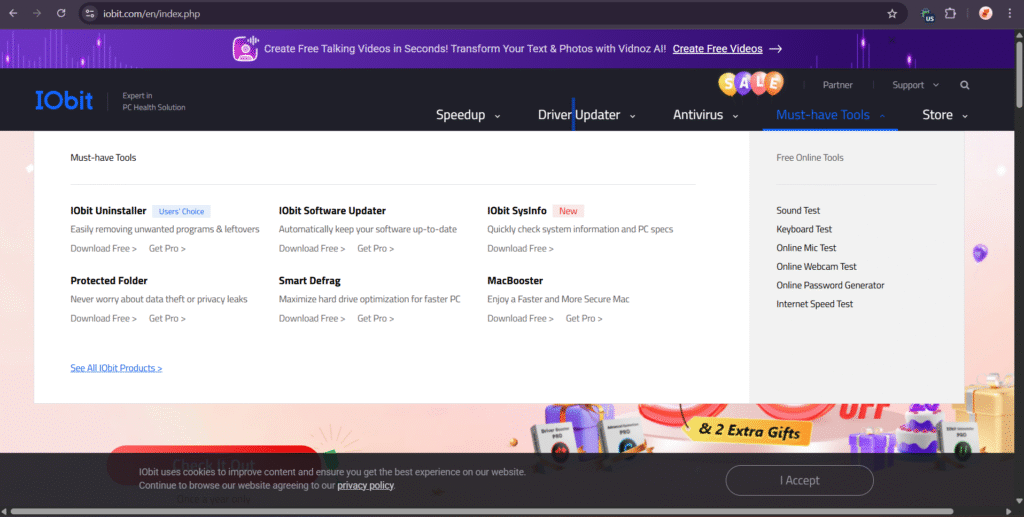Viewport: 1024px width, 517px height.
Task: Open the site search magnifier icon
Action: point(965,85)
